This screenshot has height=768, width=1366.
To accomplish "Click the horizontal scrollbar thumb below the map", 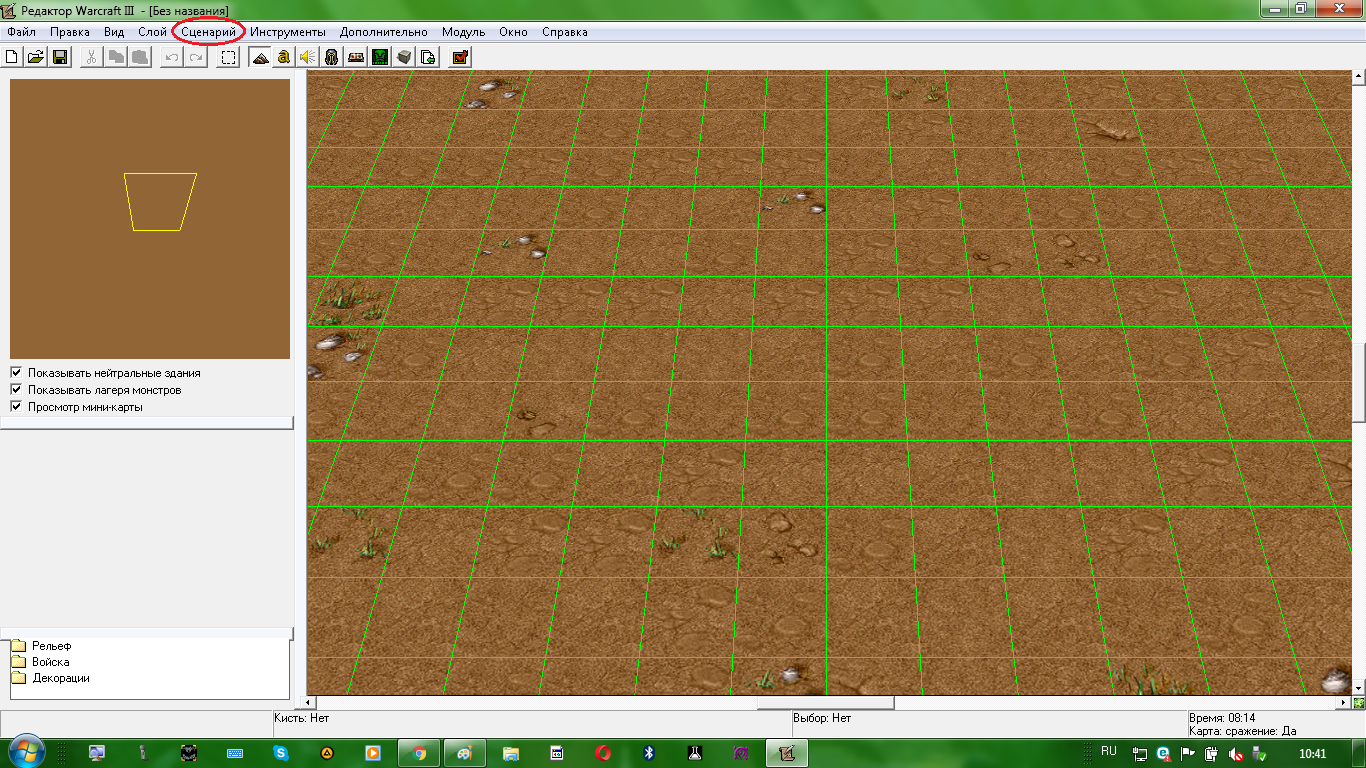I will coord(825,703).
